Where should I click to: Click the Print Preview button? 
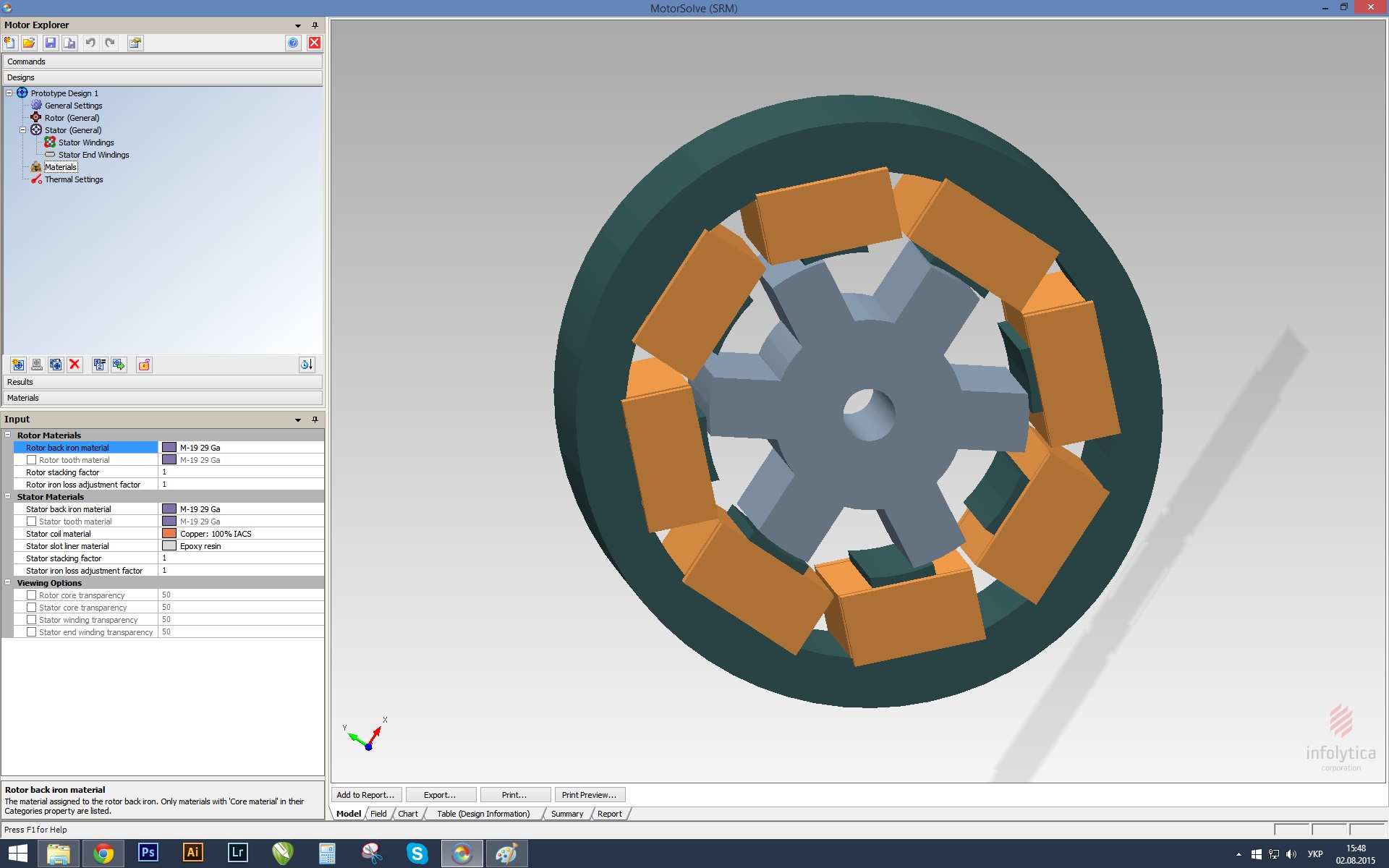pyautogui.click(x=589, y=795)
